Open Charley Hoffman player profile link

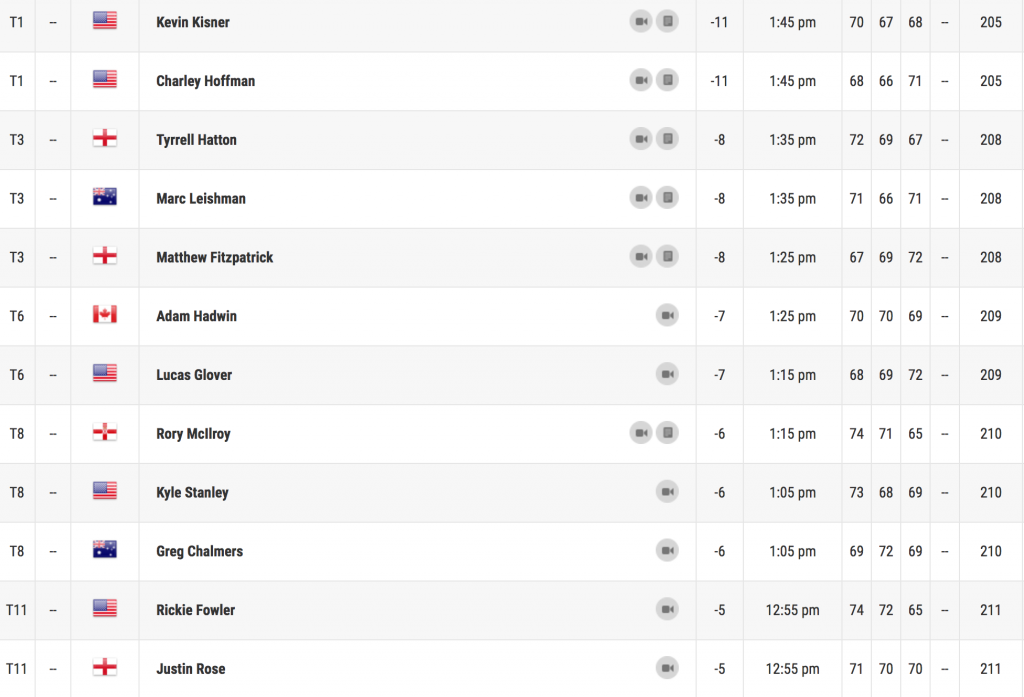coord(206,81)
